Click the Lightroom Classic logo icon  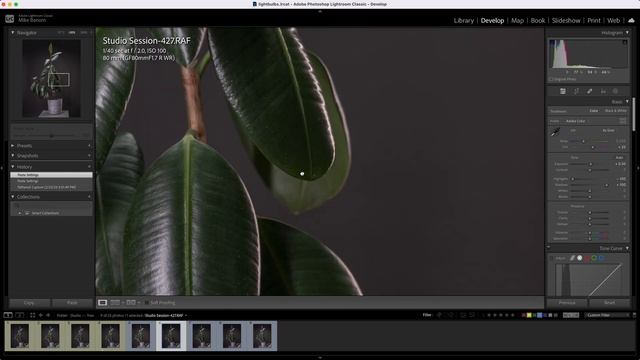(x=9, y=19)
